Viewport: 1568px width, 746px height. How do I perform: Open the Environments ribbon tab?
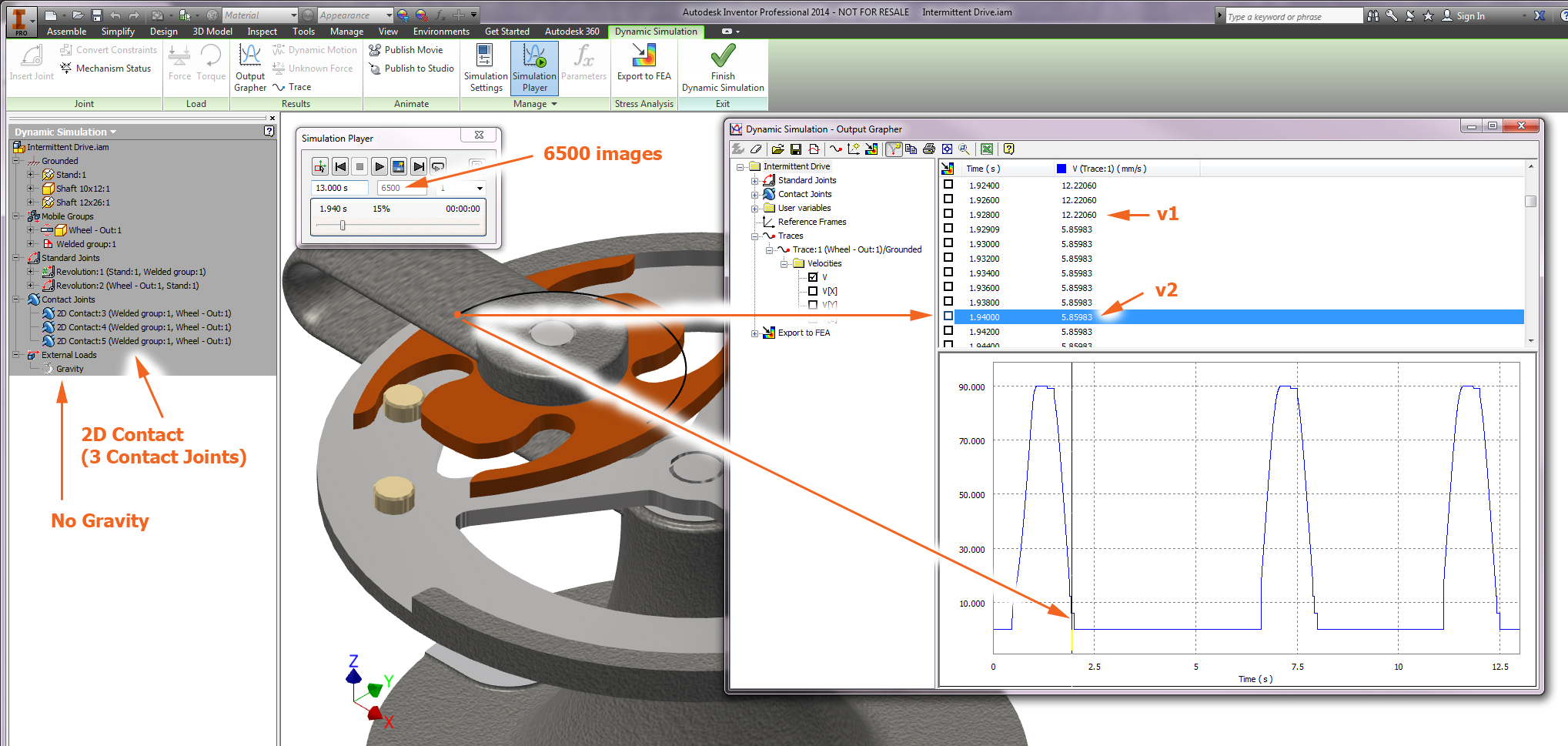[440, 32]
